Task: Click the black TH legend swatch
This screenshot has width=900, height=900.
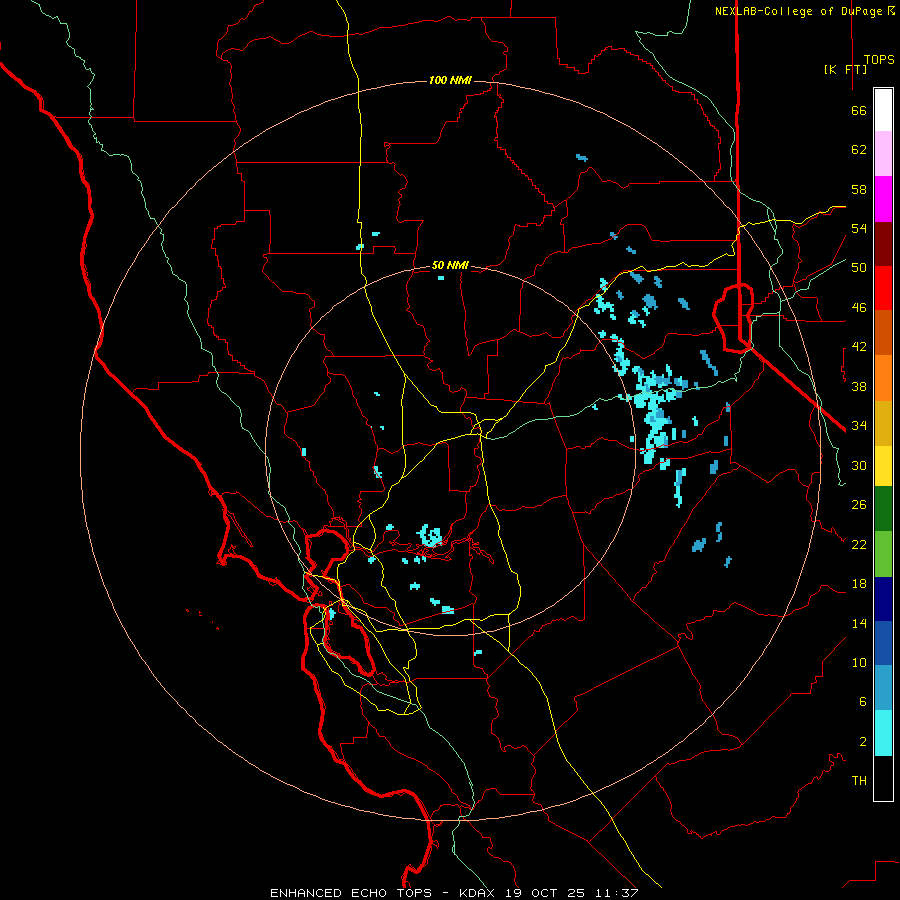Action: click(883, 778)
